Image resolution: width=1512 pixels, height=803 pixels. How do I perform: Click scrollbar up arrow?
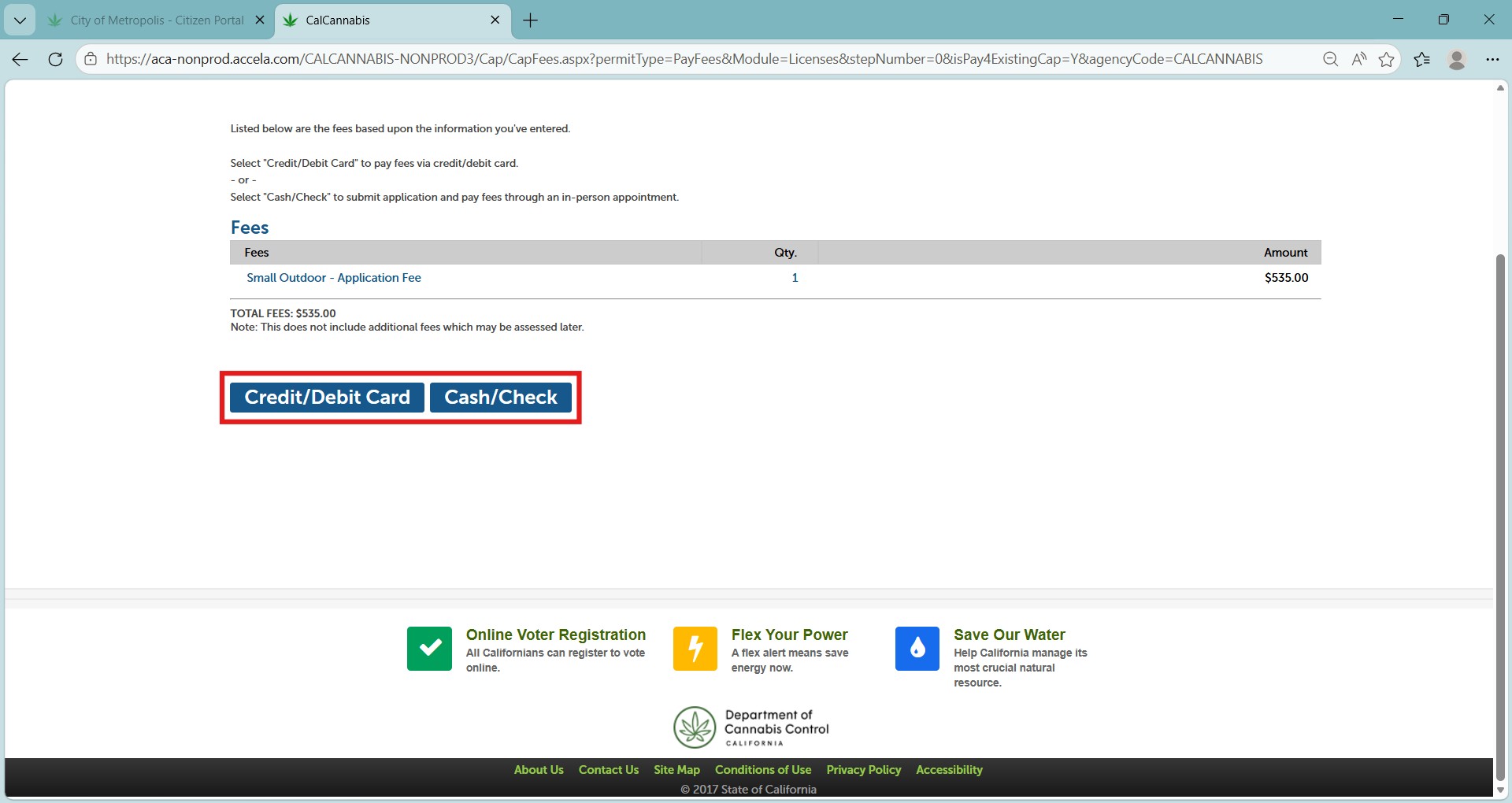coord(1500,87)
